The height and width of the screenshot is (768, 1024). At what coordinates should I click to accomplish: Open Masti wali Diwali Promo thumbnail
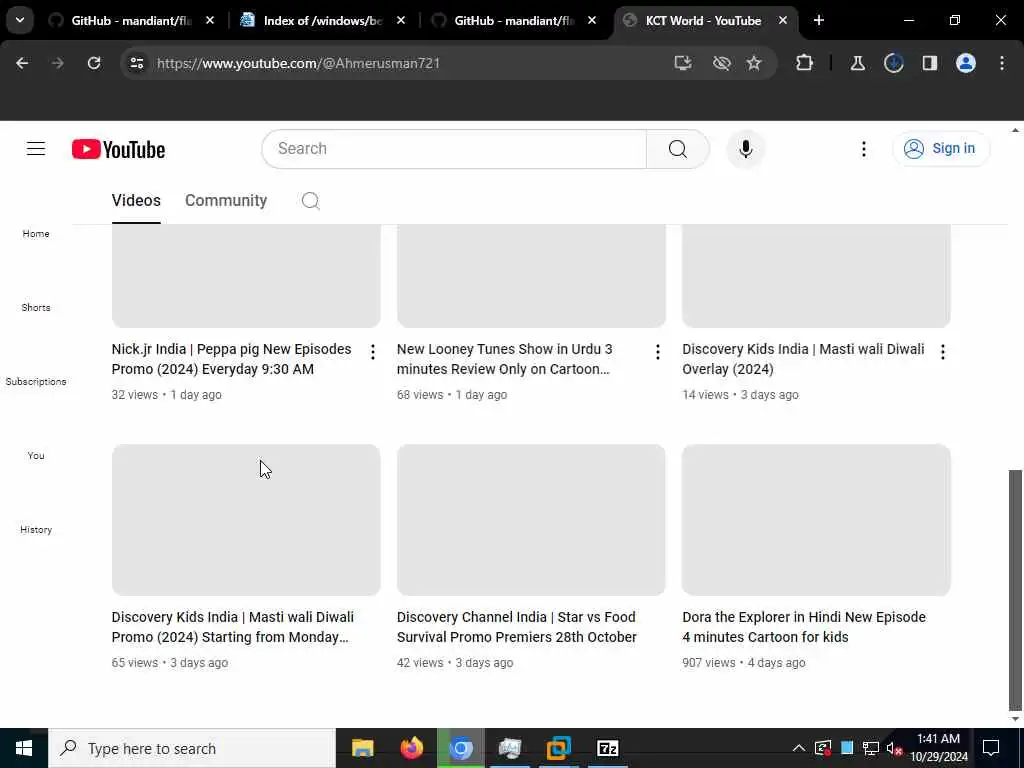[246, 520]
